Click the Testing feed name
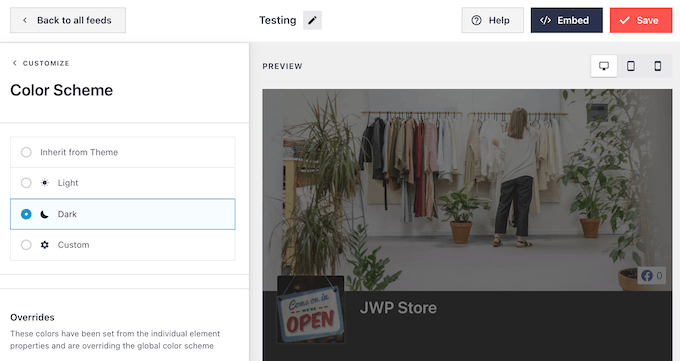Image resolution: width=680 pixels, height=361 pixels. (x=278, y=20)
